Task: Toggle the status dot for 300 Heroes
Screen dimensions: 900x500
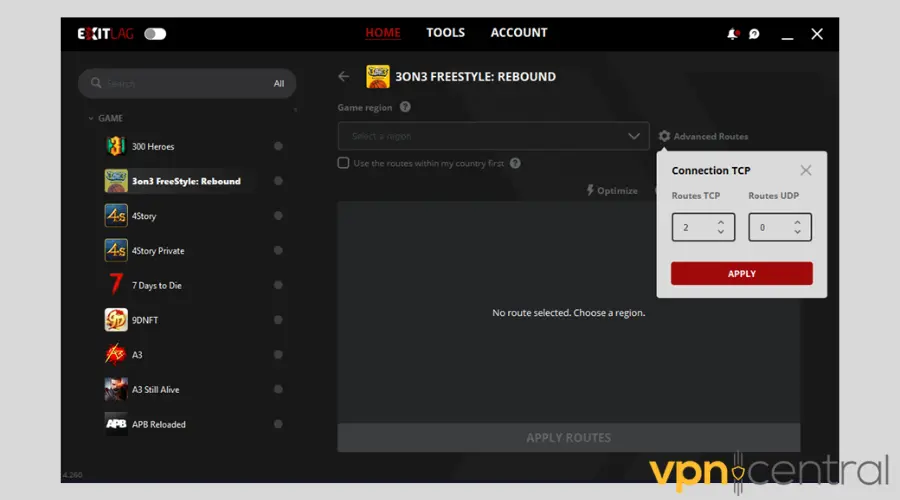Action: (x=278, y=146)
